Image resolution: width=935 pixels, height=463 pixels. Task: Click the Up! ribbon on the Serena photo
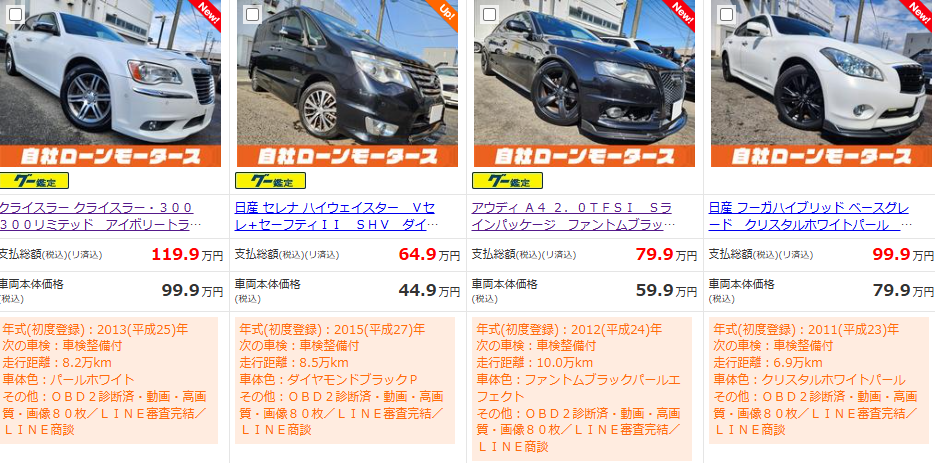point(445,12)
